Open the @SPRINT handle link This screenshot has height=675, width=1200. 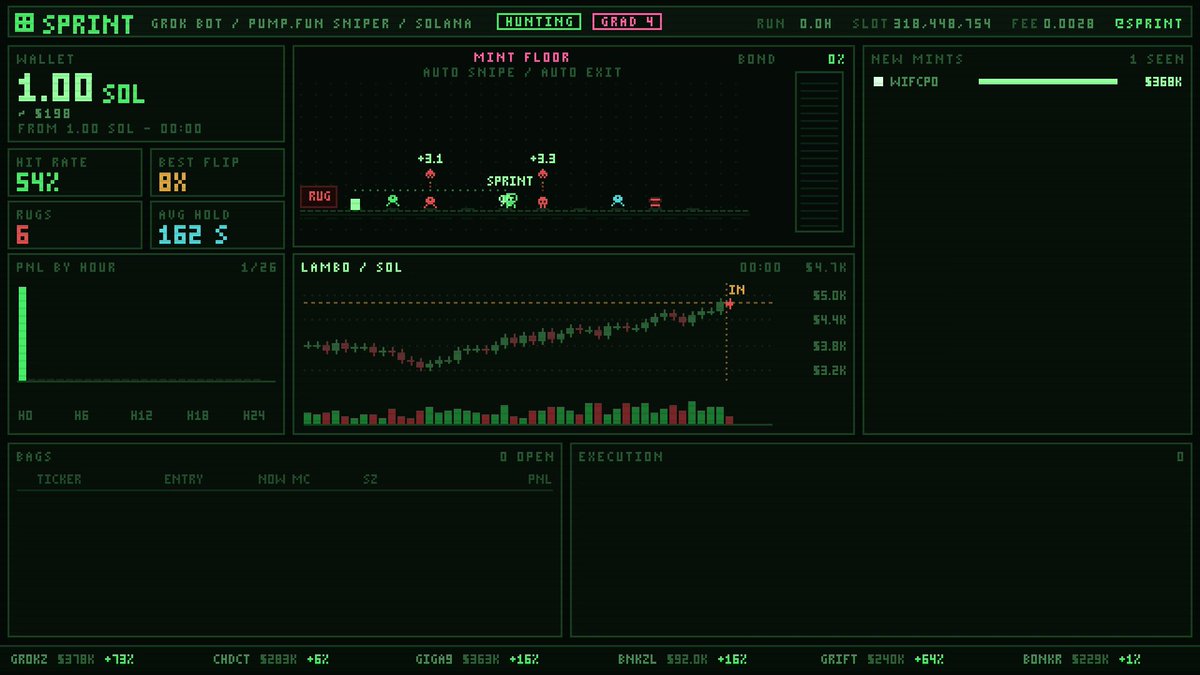click(x=1149, y=23)
